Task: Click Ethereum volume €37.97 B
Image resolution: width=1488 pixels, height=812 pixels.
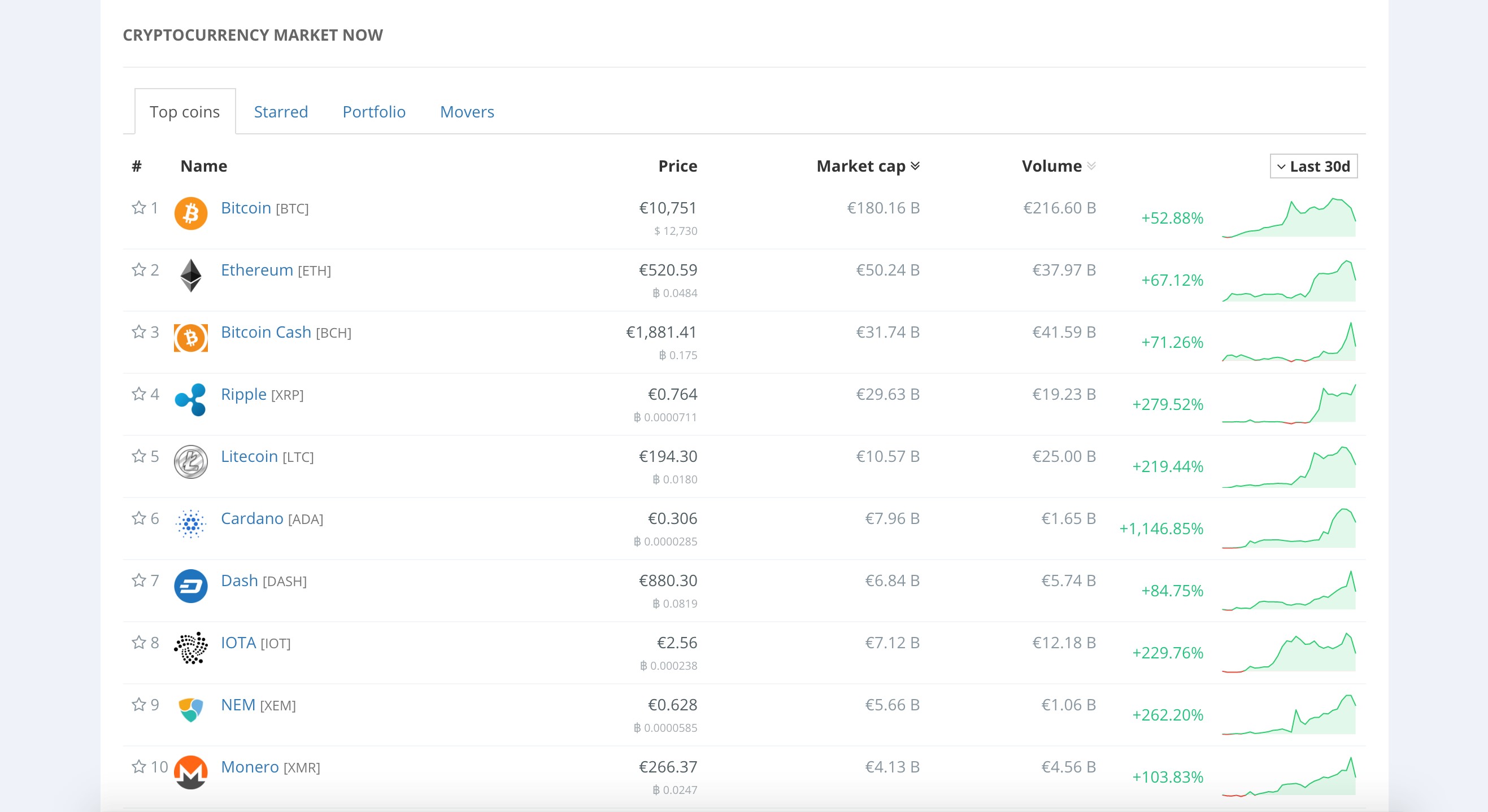Action: pos(1064,270)
